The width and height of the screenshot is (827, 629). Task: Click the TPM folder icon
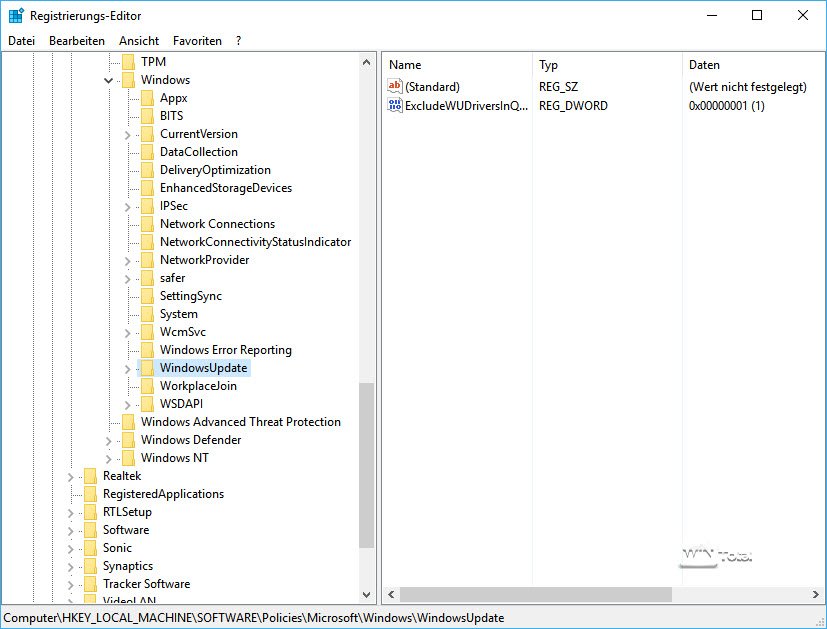[128, 62]
